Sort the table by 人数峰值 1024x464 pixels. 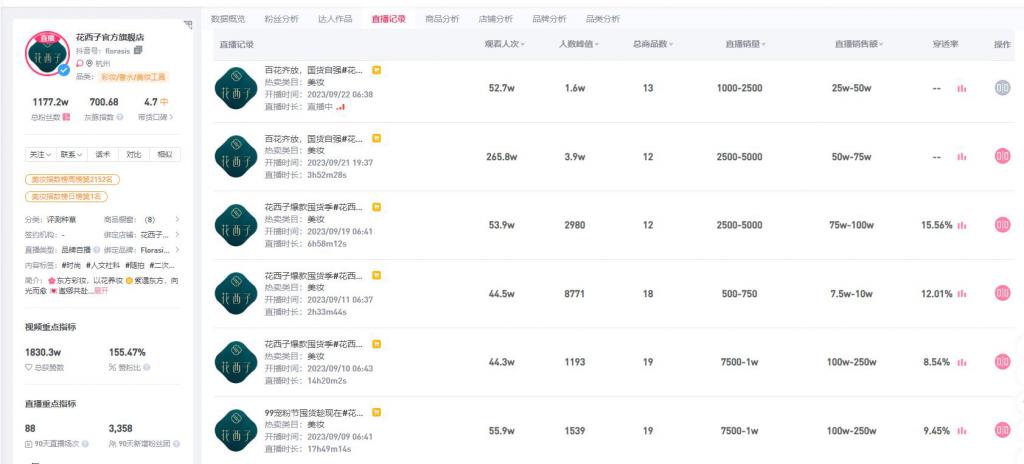tap(579, 44)
